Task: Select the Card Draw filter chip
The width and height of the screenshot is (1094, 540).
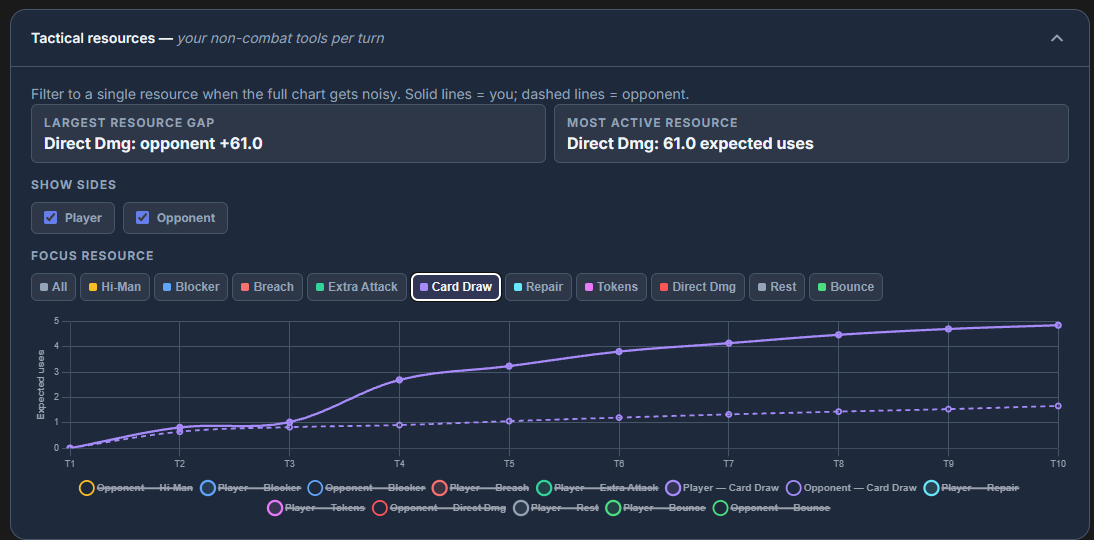Action: [x=456, y=287]
